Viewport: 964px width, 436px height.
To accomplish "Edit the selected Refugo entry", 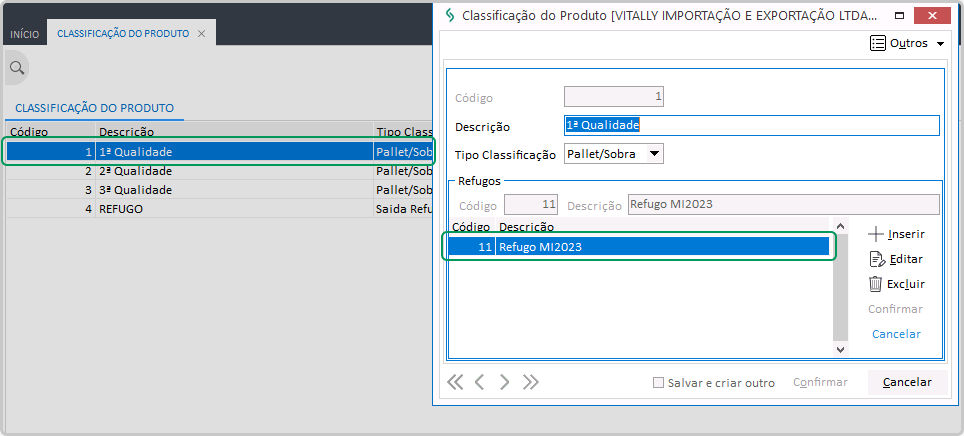I will coord(896,259).
